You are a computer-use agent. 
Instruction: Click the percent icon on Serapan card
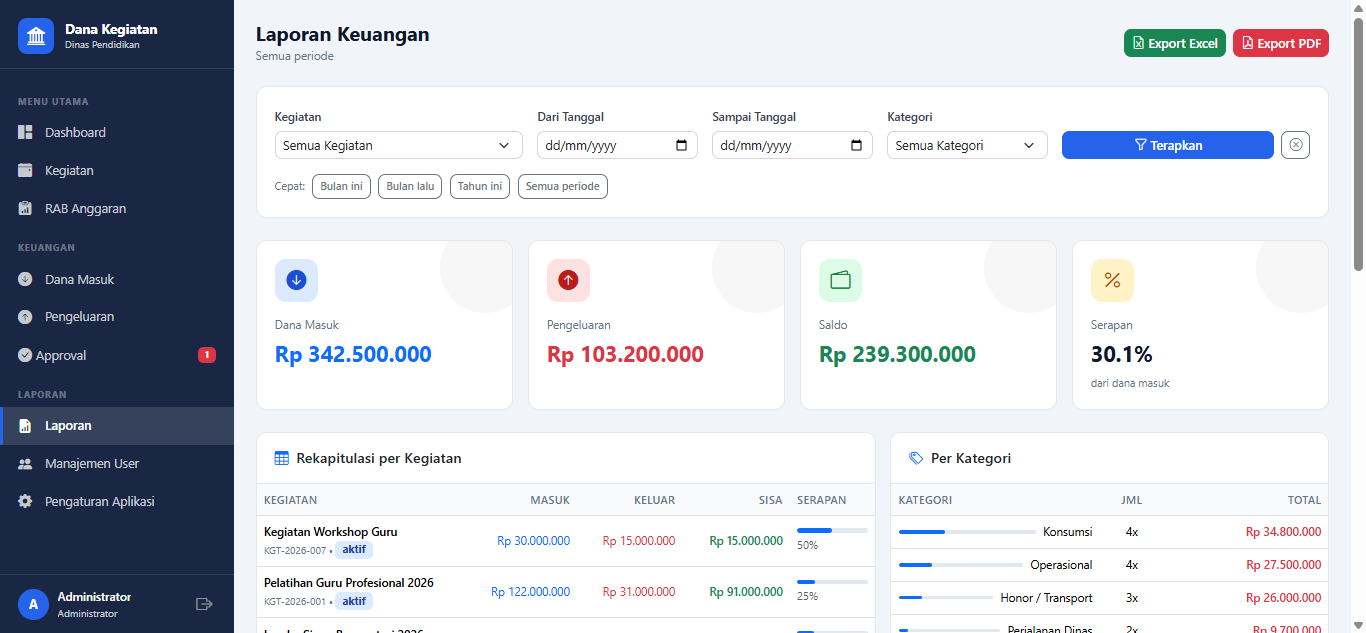coord(1112,280)
